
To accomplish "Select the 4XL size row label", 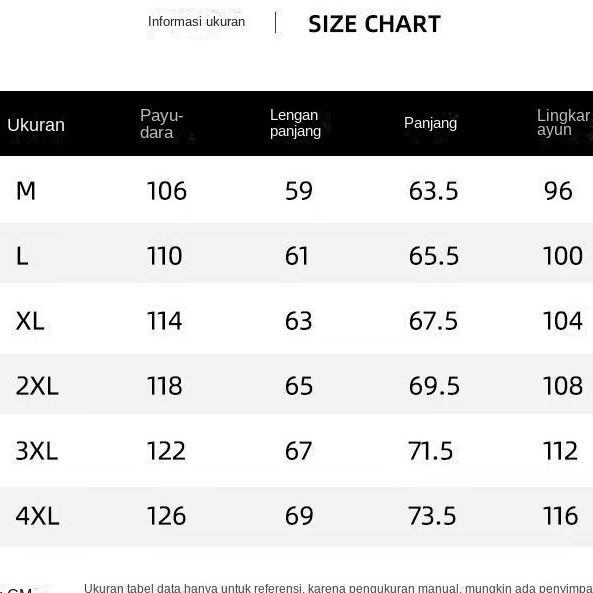I will coord(37,516).
